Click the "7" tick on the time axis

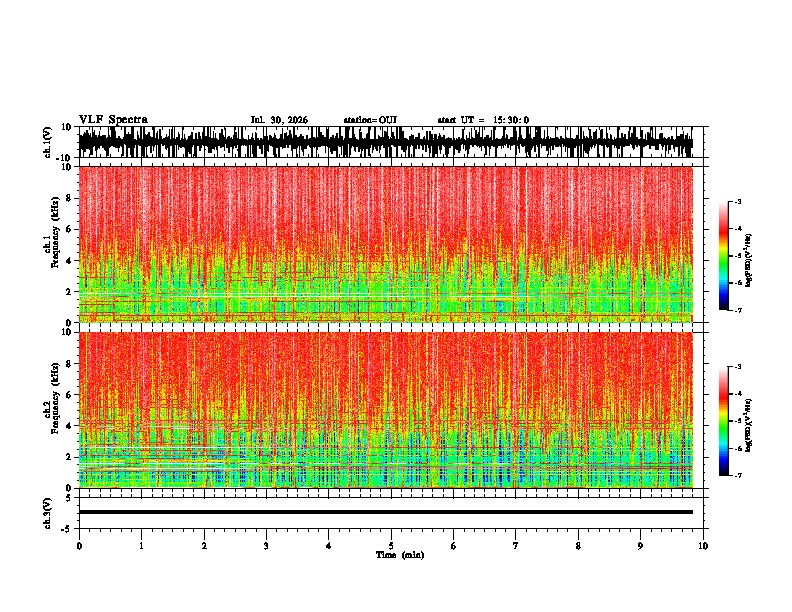[516, 546]
